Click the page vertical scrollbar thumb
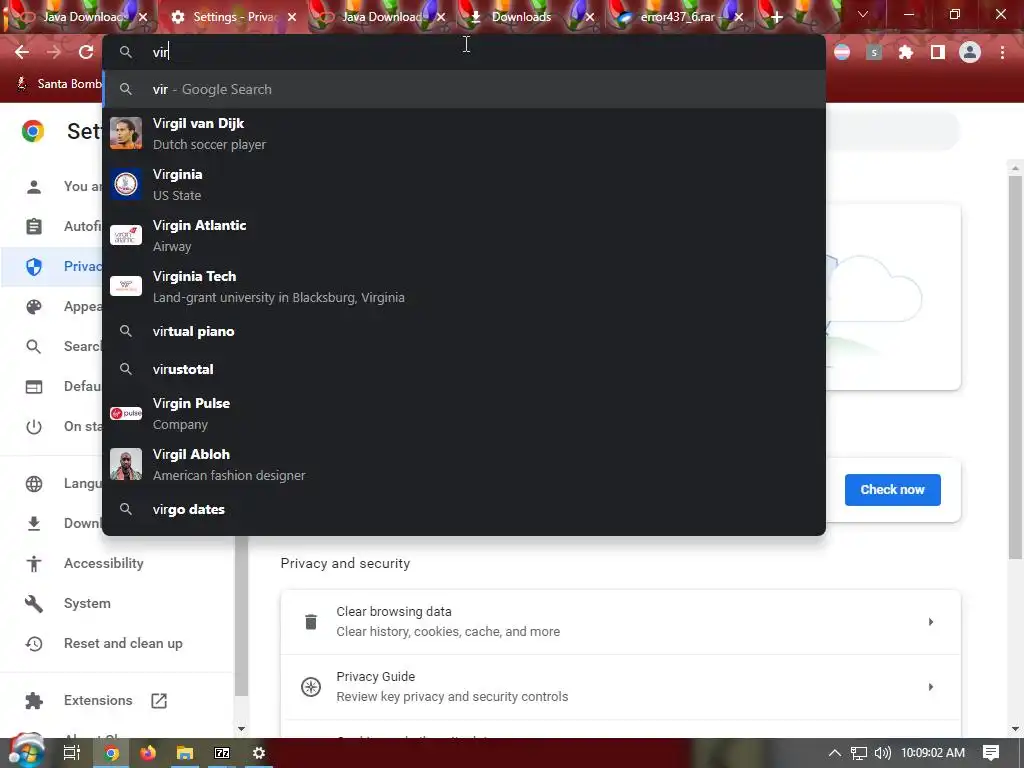Viewport: 1024px width, 768px height. point(1015,368)
